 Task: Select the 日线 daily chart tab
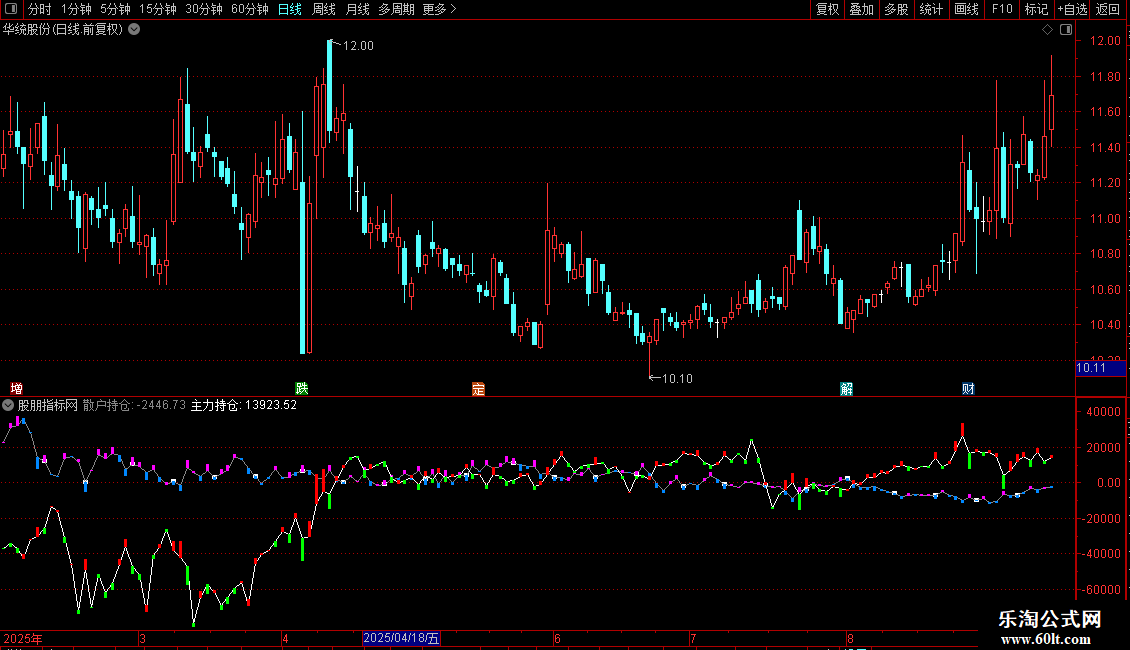(x=290, y=9)
